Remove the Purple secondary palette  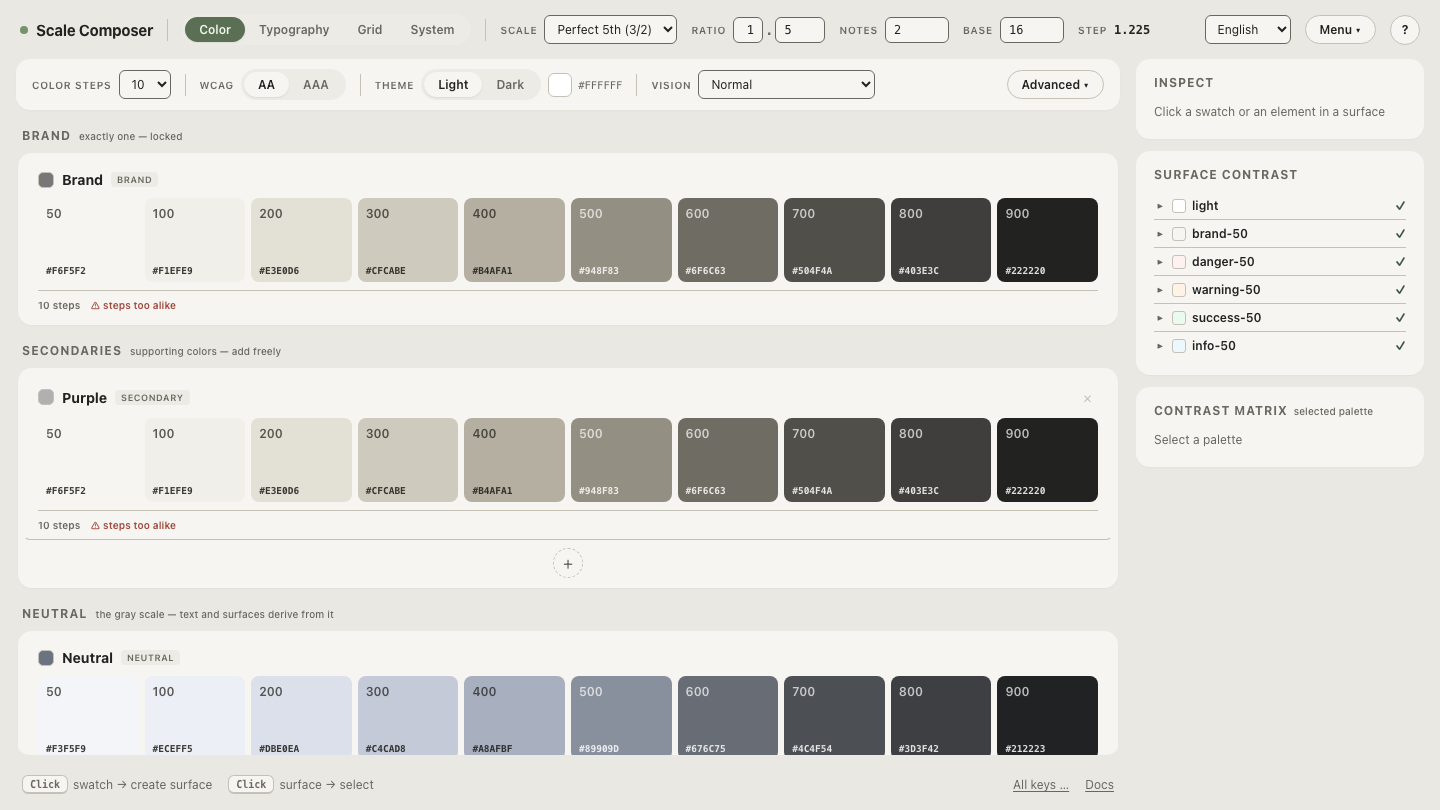tap(1087, 399)
